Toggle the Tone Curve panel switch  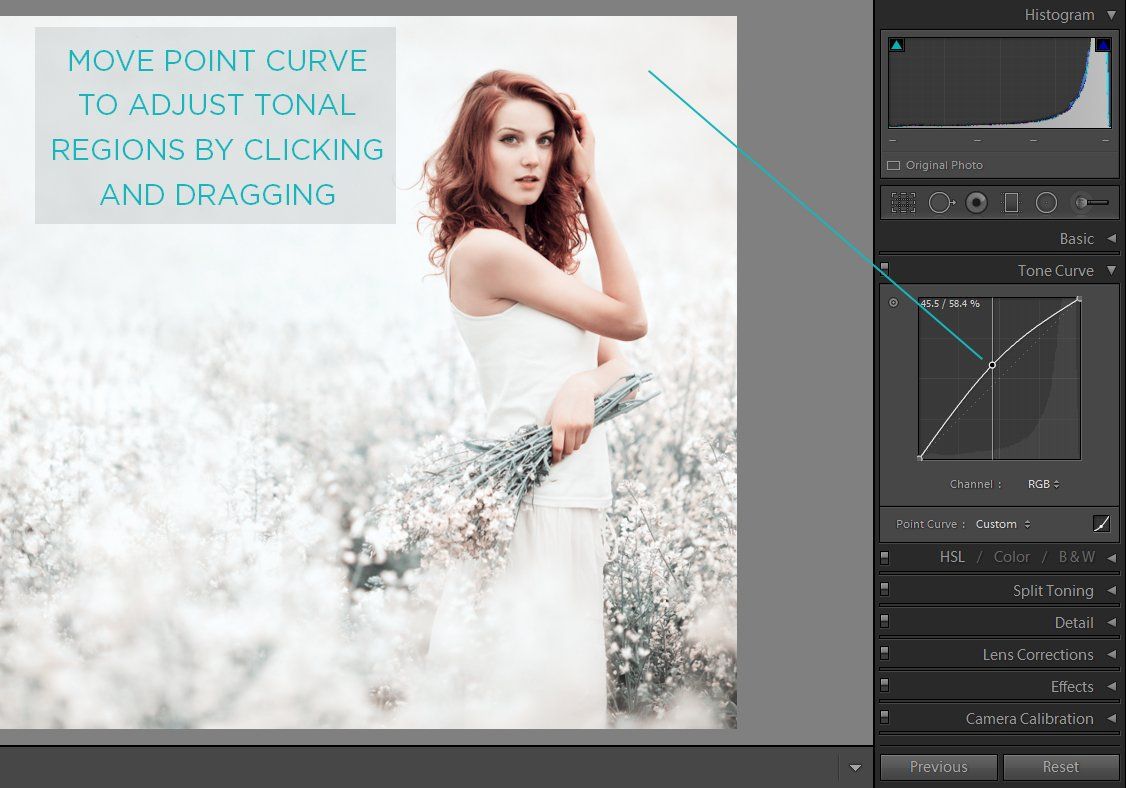(885, 268)
